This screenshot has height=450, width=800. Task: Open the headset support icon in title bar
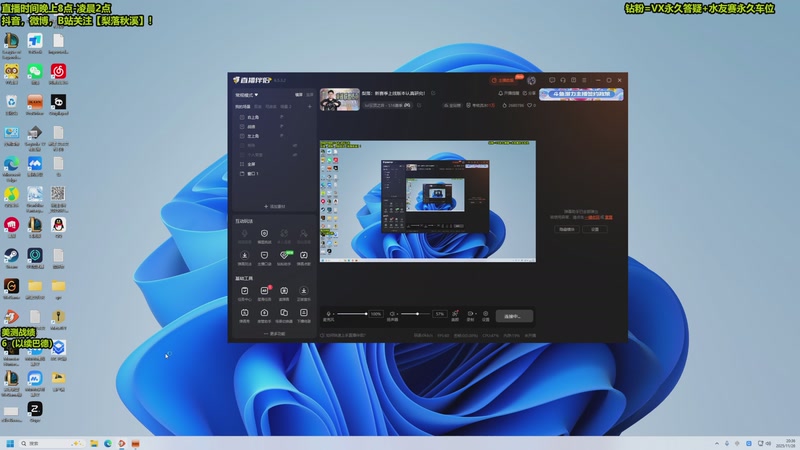pyautogui.click(x=563, y=80)
